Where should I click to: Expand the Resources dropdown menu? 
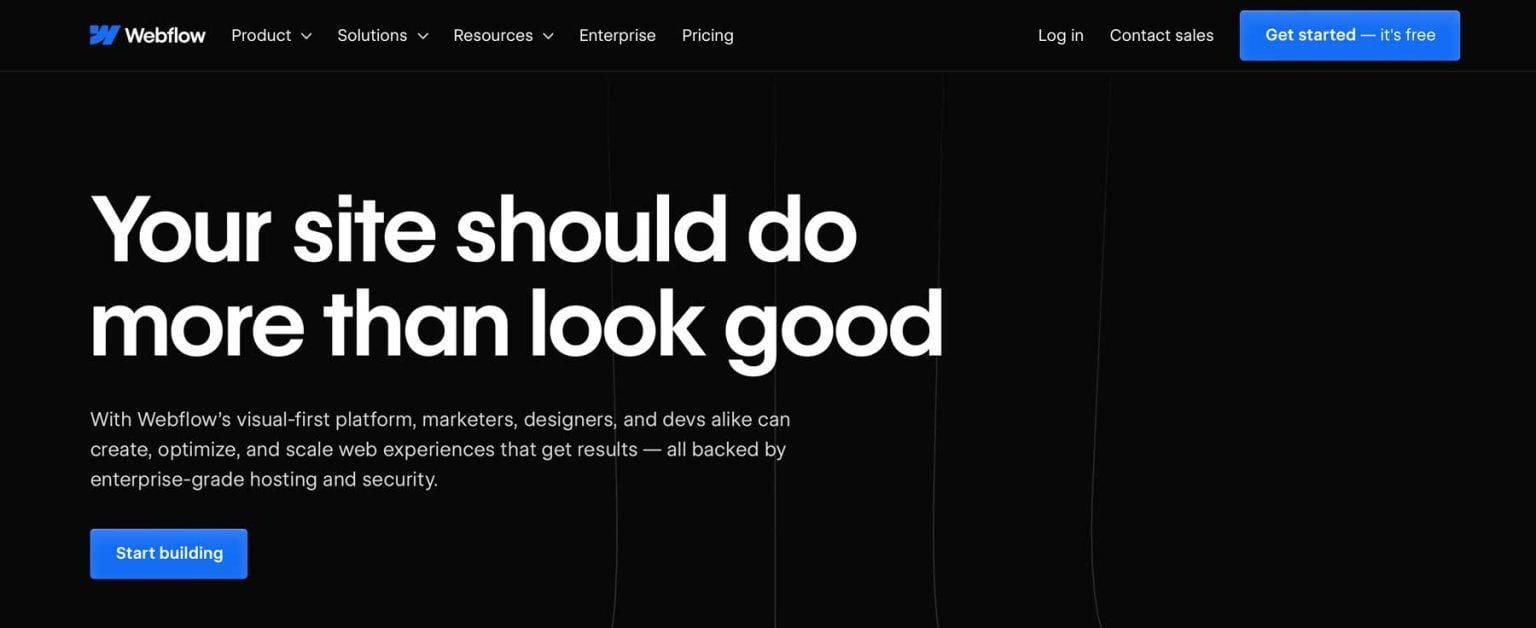pos(493,35)
